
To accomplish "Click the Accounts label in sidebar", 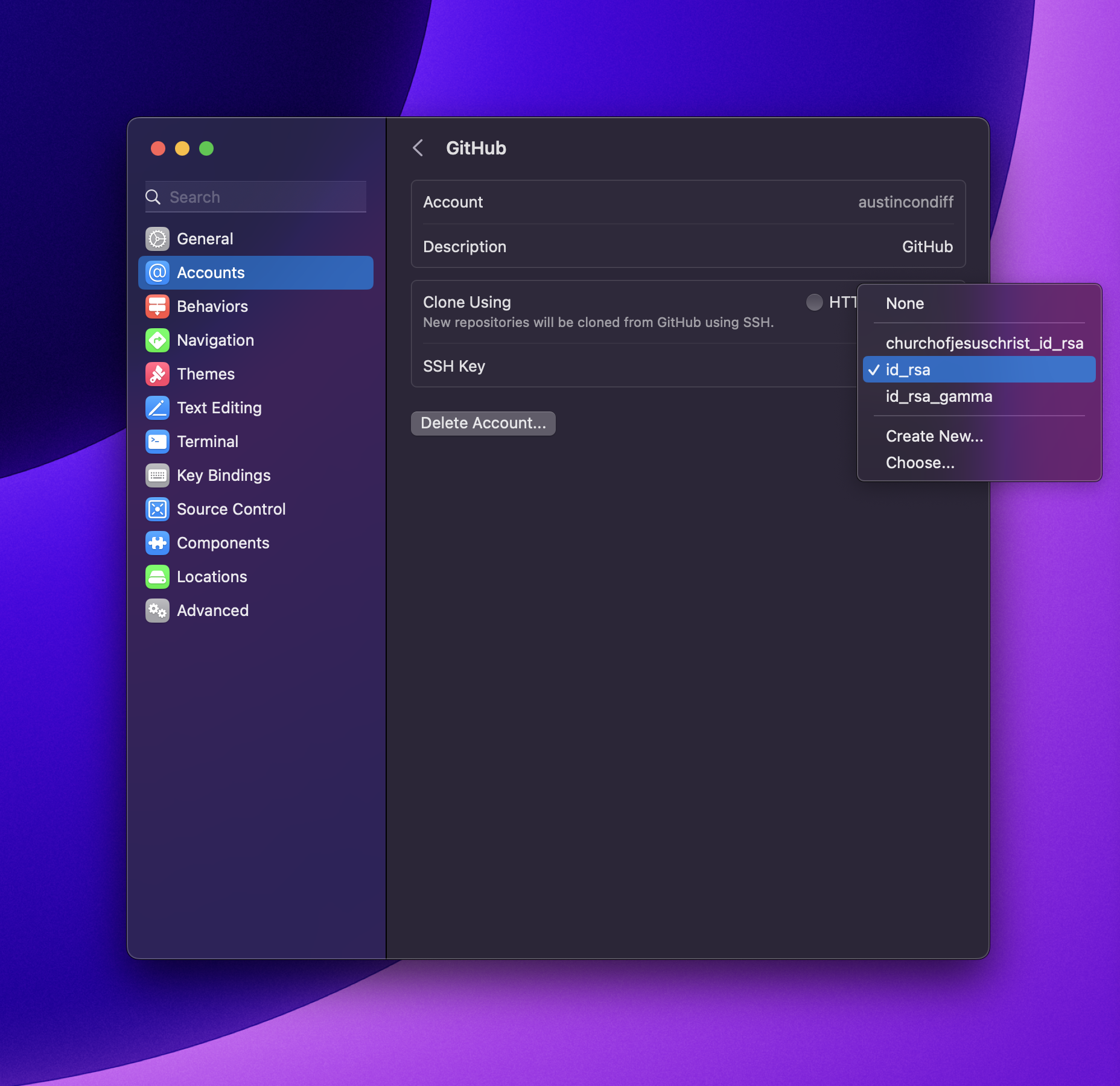I will point(211,273).
